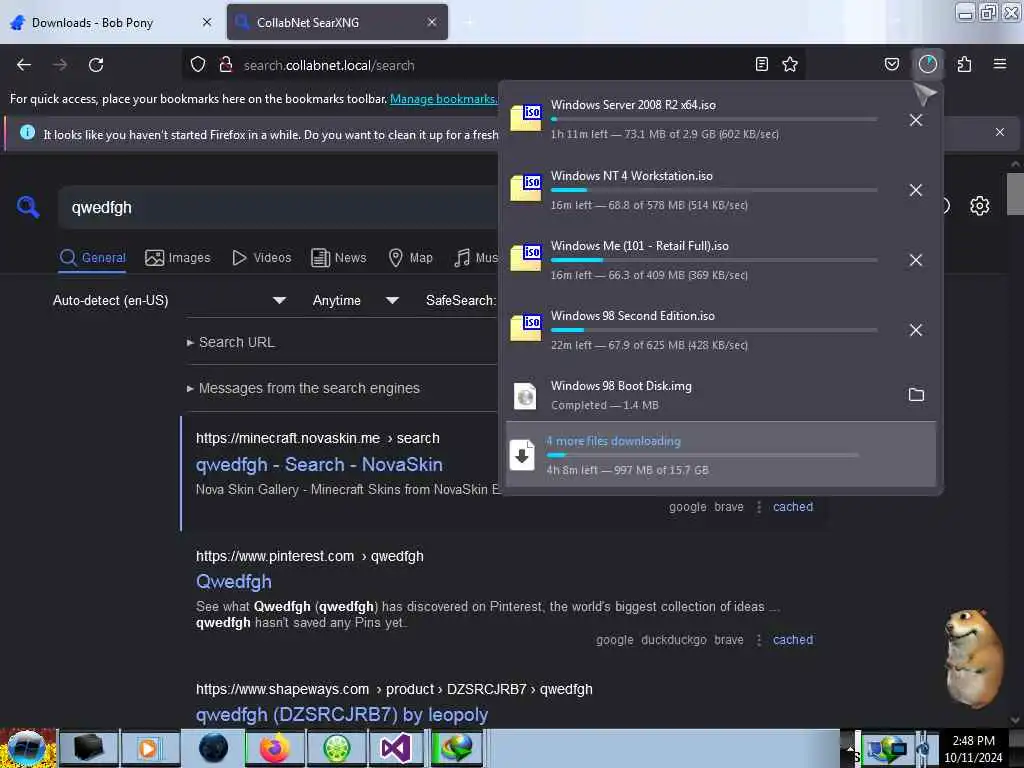The height and width of the screenshot is (768, 1024).
Task: Show the 4 more files downloading
Action: click(720, 454)
